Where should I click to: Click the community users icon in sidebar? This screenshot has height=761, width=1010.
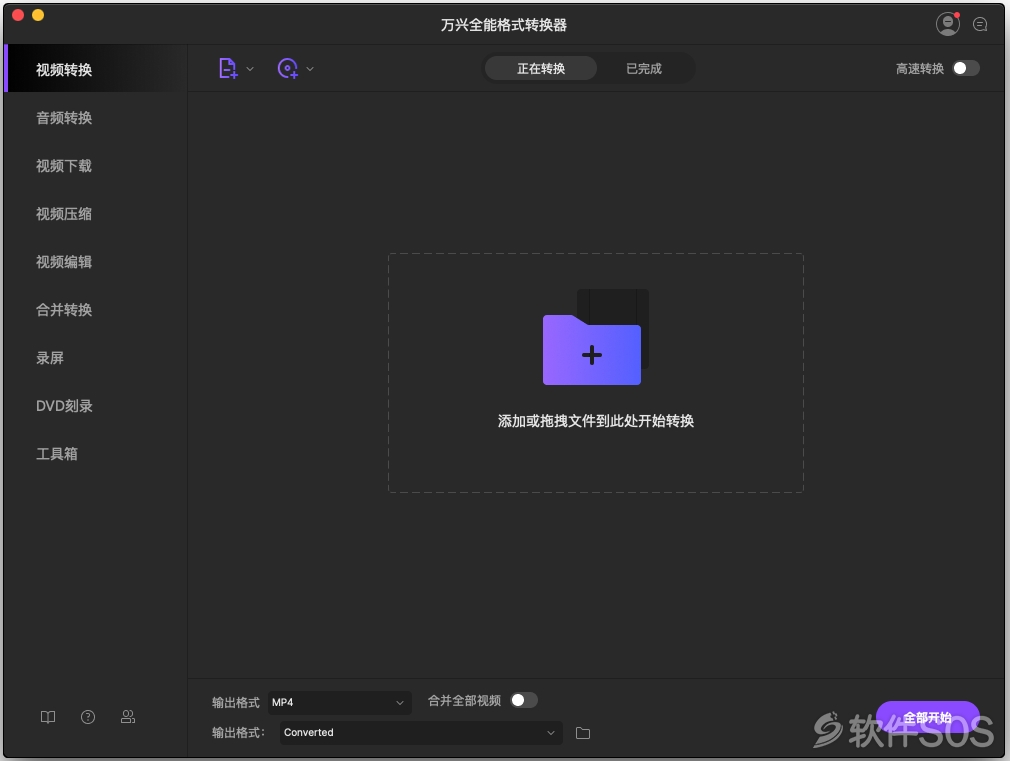click(x=128, y=717)
